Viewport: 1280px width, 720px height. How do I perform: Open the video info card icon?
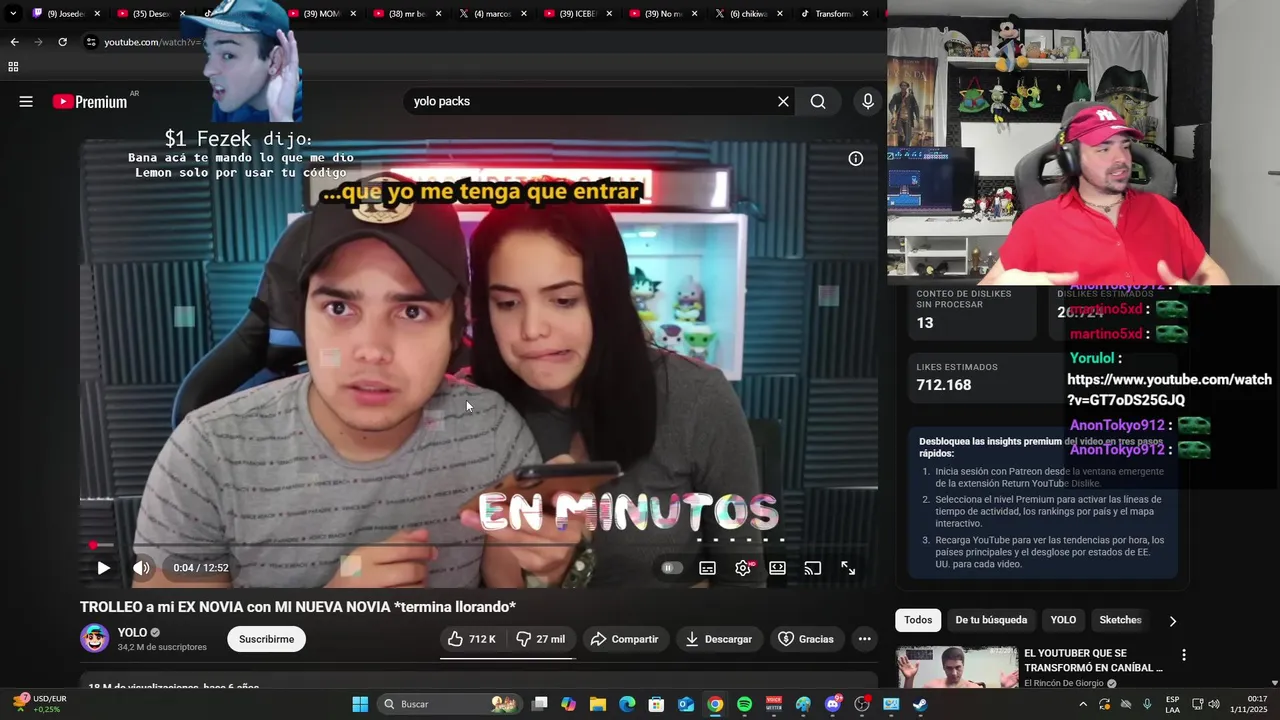pyautogui.click(x=855, y=158)
